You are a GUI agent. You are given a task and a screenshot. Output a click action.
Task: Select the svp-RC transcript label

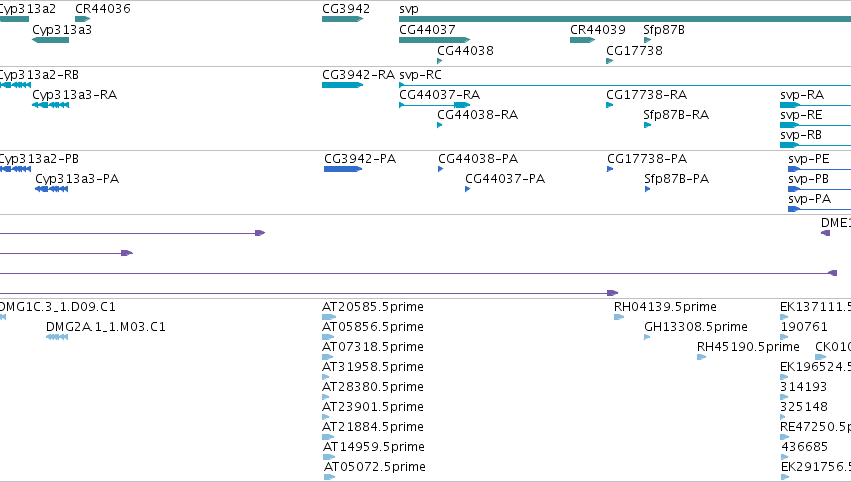coord(420,75)
